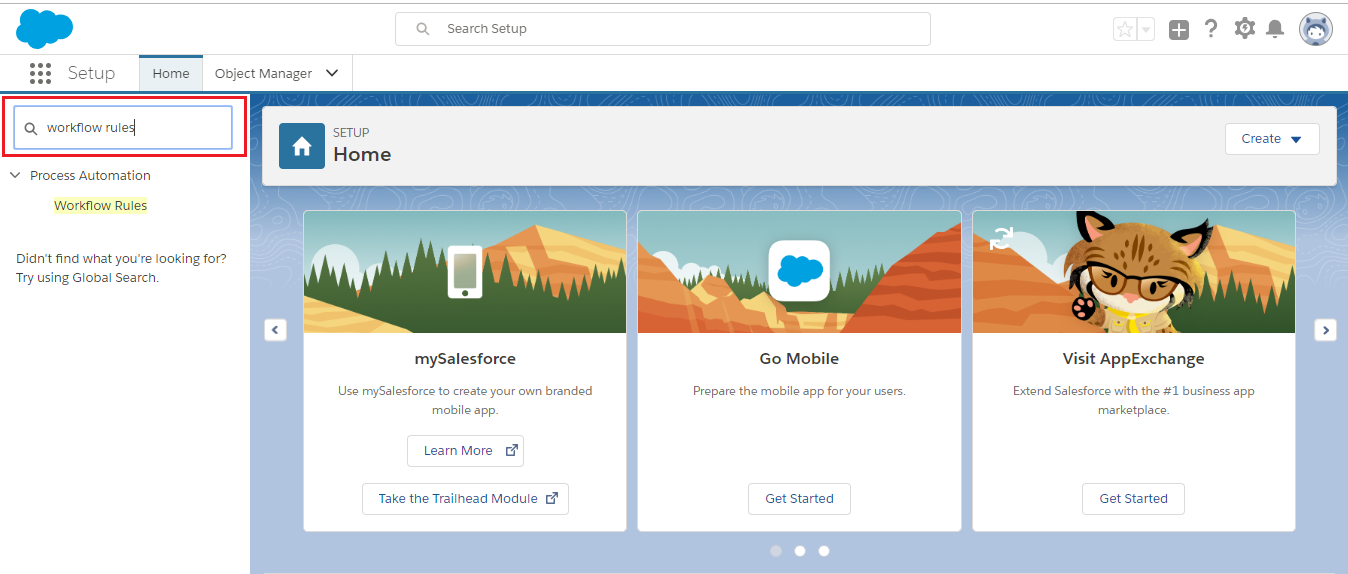Open the setup gear menu
Screen dimensions: 1348x574
(1244, 29)
